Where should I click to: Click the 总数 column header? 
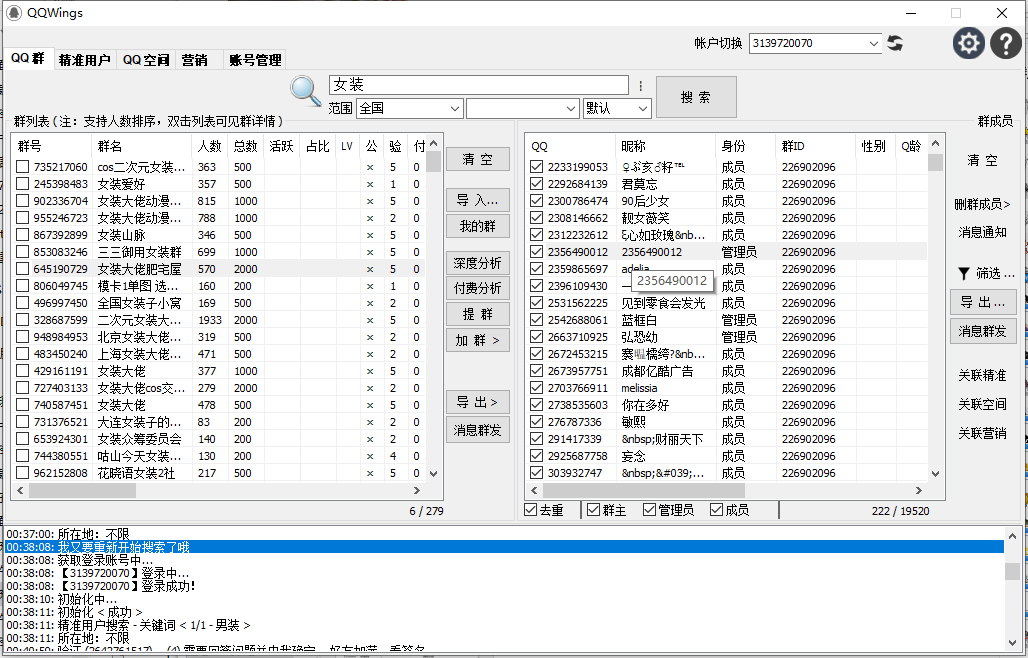pyautogui.click(x=245, y=146)
